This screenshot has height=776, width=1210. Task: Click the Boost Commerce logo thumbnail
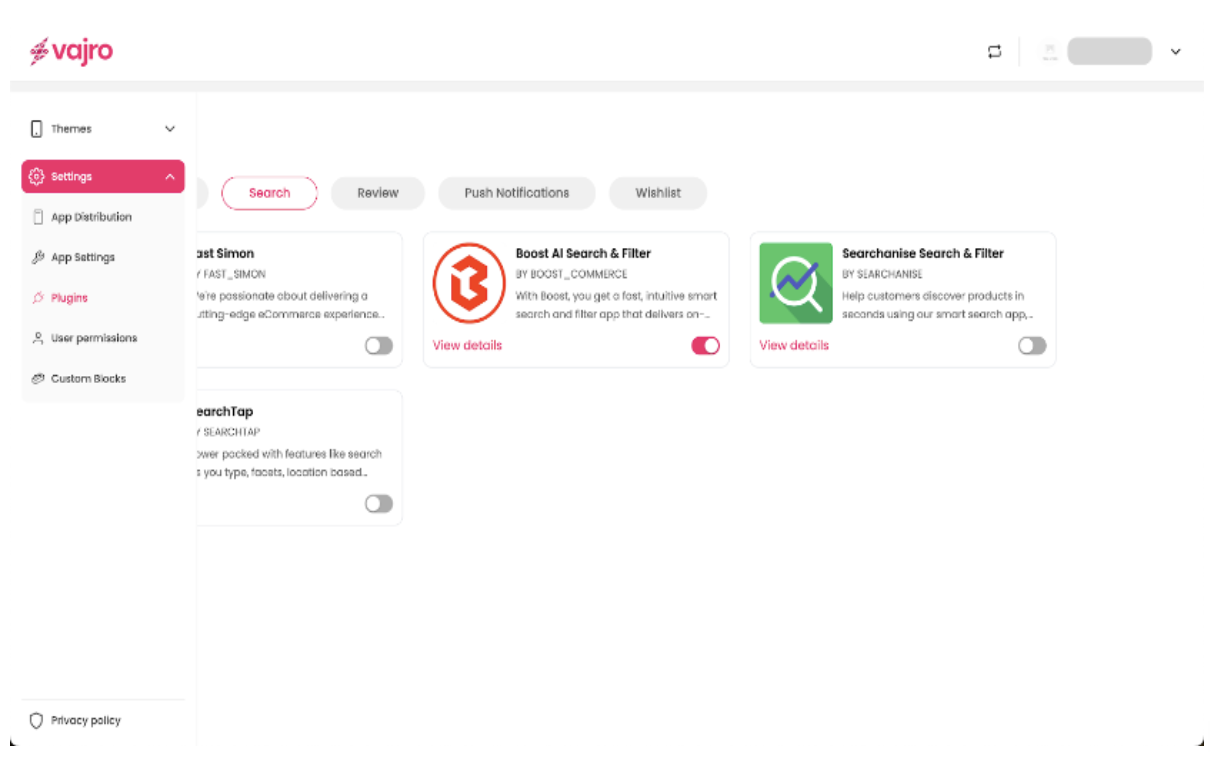pyautogui.click(x=469, y=283)
